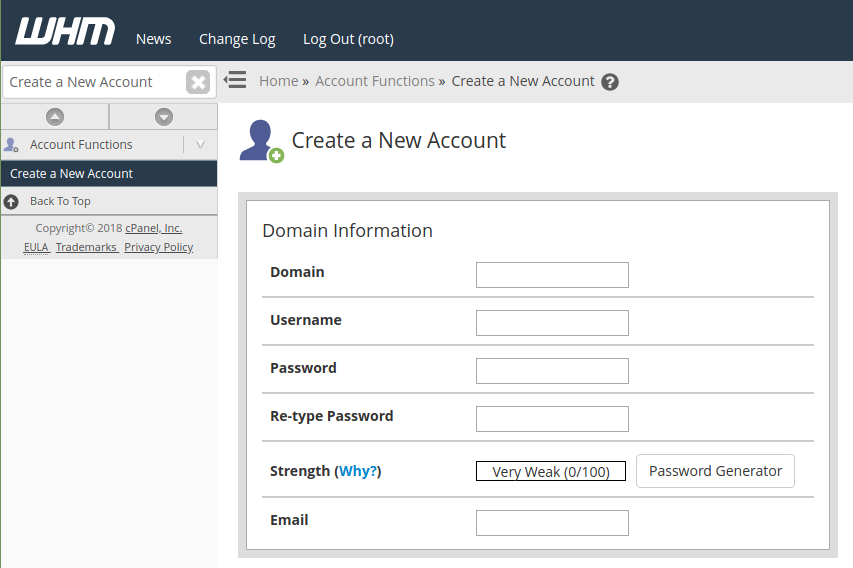
Task: Open the News menu item
Action: [x=154, y=39]
